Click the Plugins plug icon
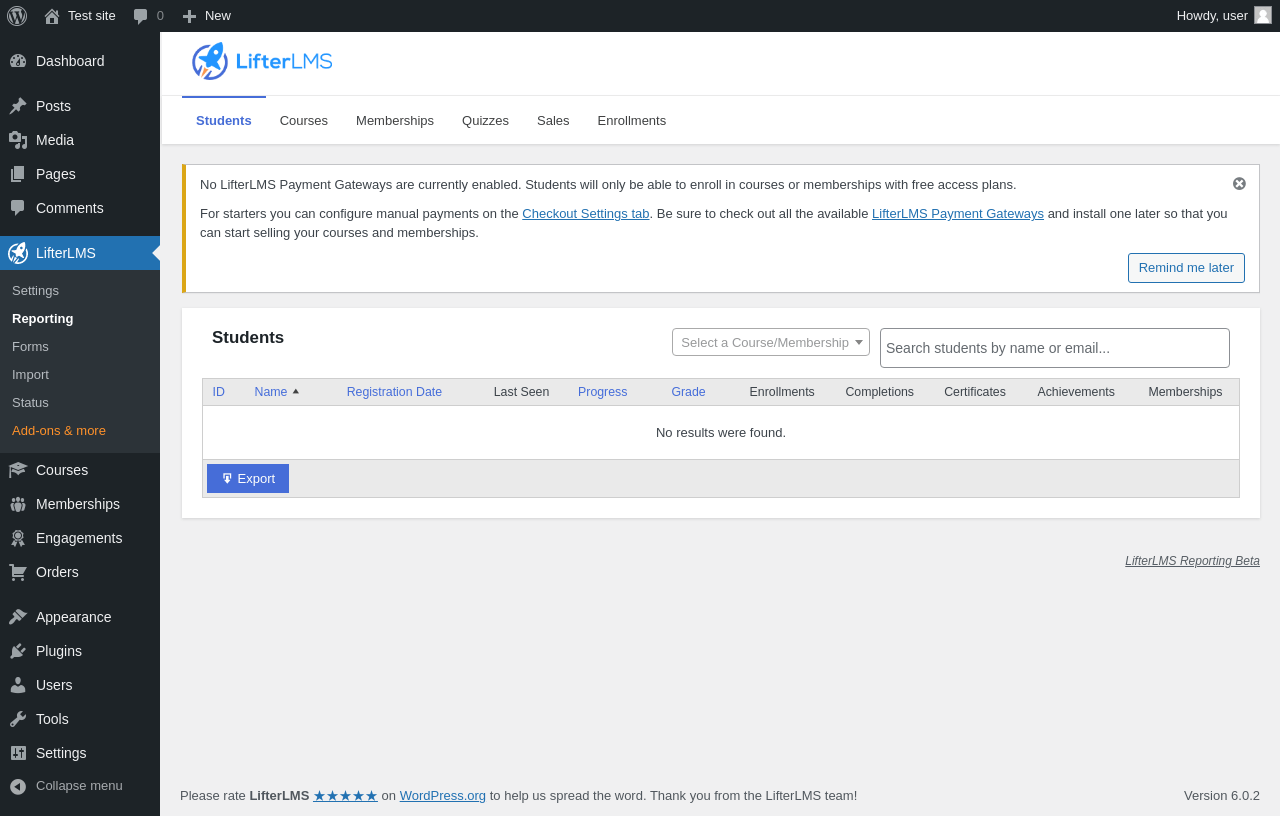 click(x=18, y=651)
